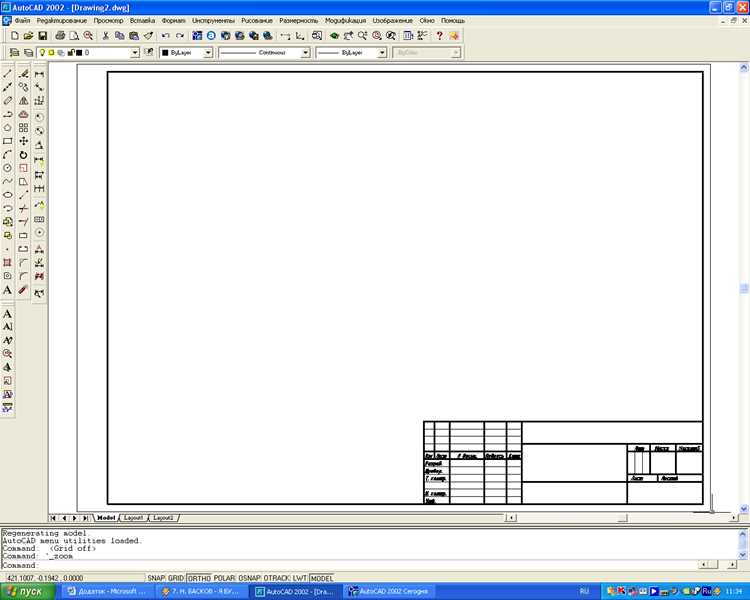This screenshot has width=750, height=600.
Task: Open the layer list dropdown arrow
Action: tap(135, 53)
